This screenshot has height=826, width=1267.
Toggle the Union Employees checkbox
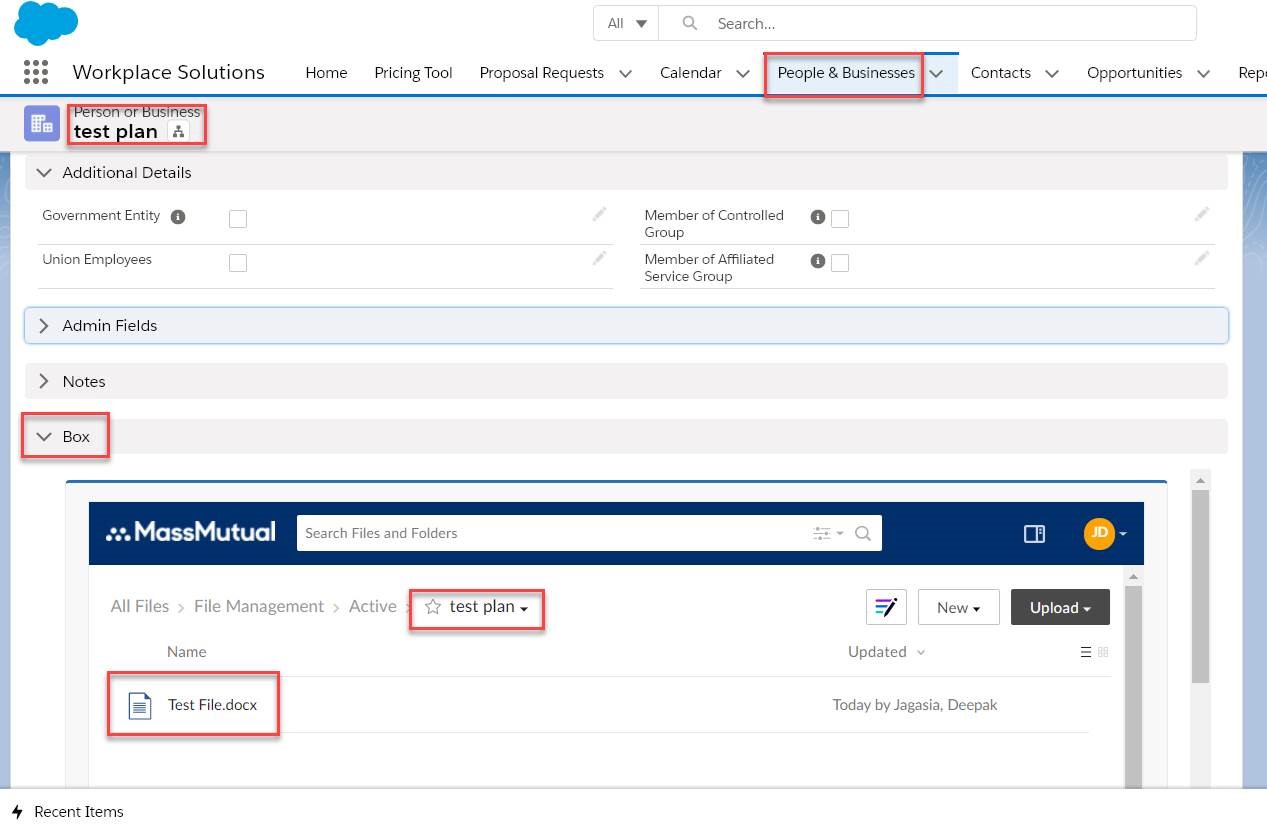pyautogui.click(x=238, y=263)
